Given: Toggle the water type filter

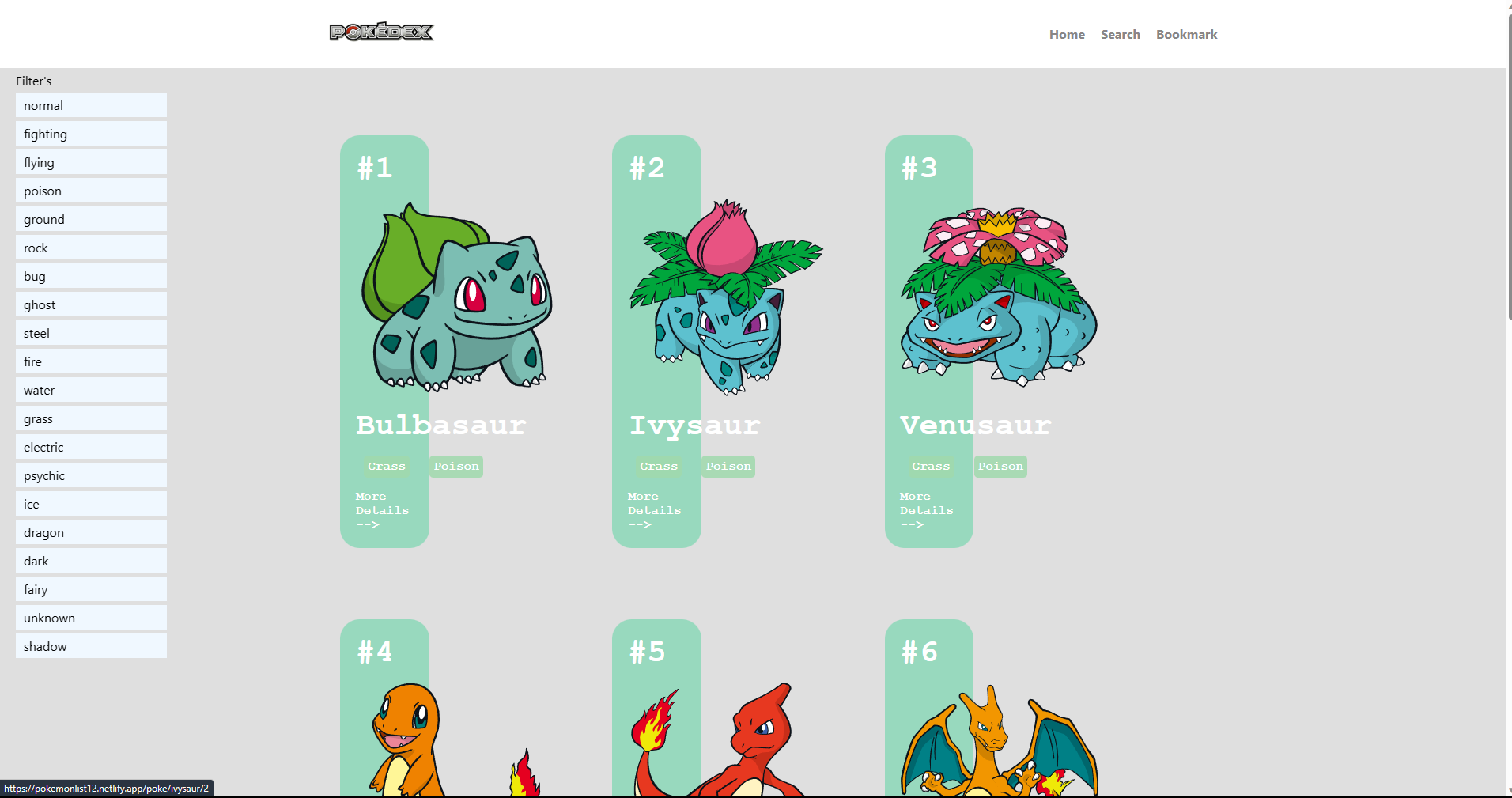Looking at the screenshot, I should [90, 390].
